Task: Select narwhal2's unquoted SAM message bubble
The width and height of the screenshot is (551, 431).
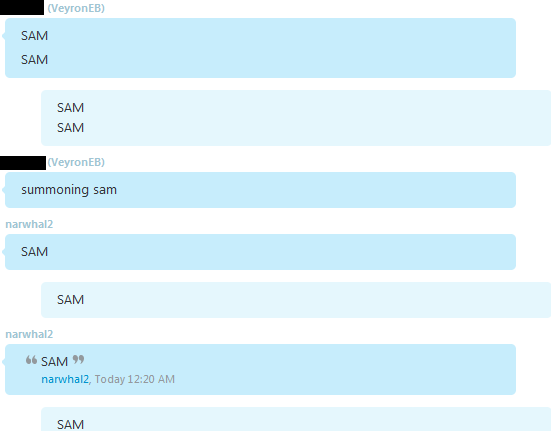Action: [x=260, y=252]
